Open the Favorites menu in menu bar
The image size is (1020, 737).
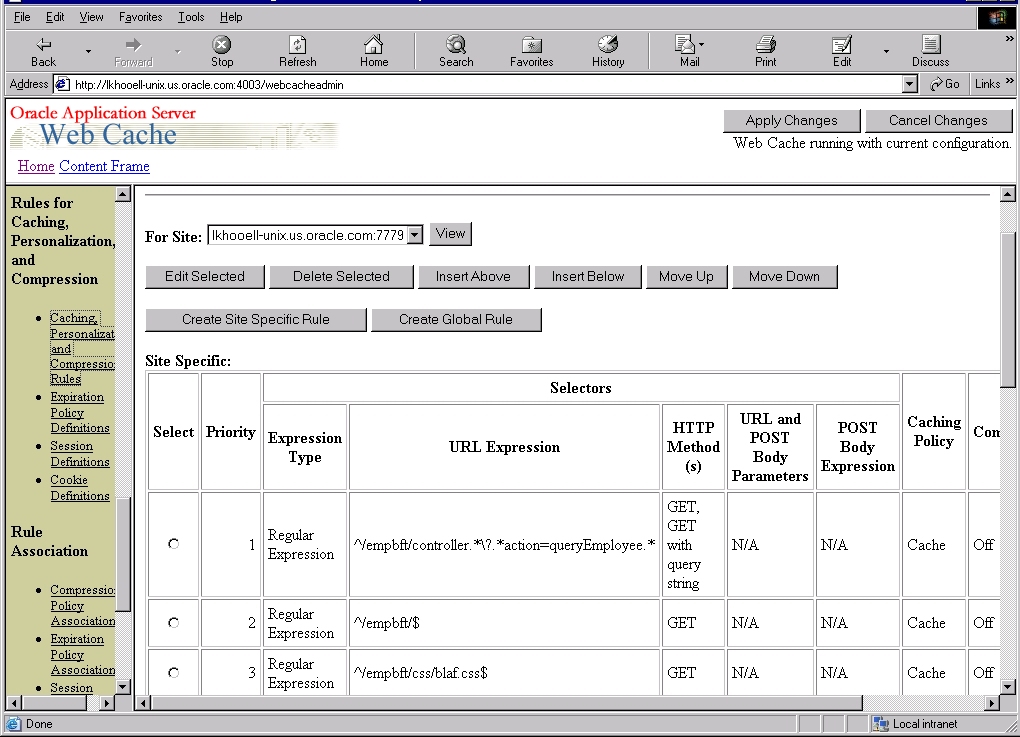141,17
